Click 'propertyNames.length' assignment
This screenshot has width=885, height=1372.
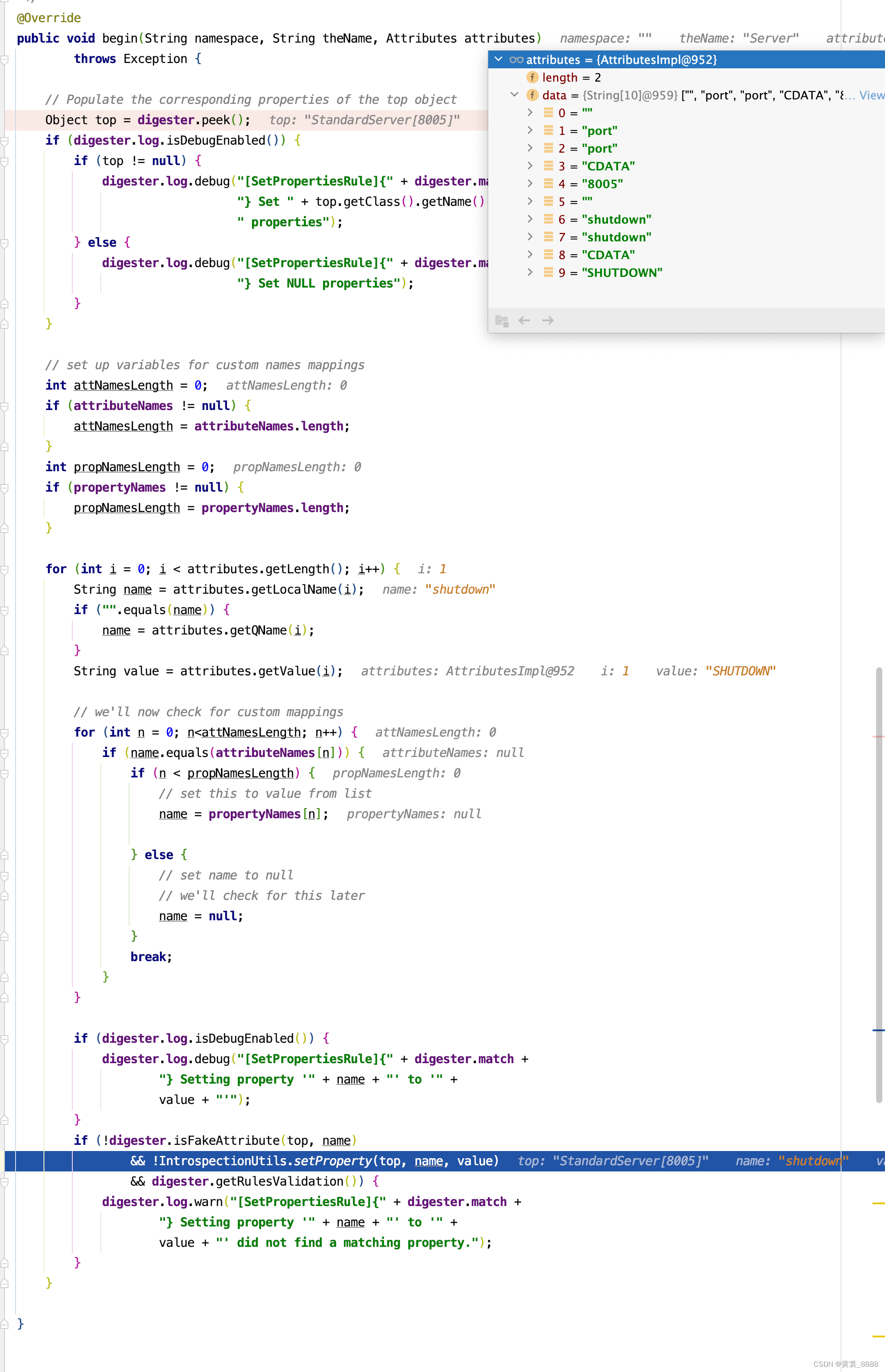[273, 508]
